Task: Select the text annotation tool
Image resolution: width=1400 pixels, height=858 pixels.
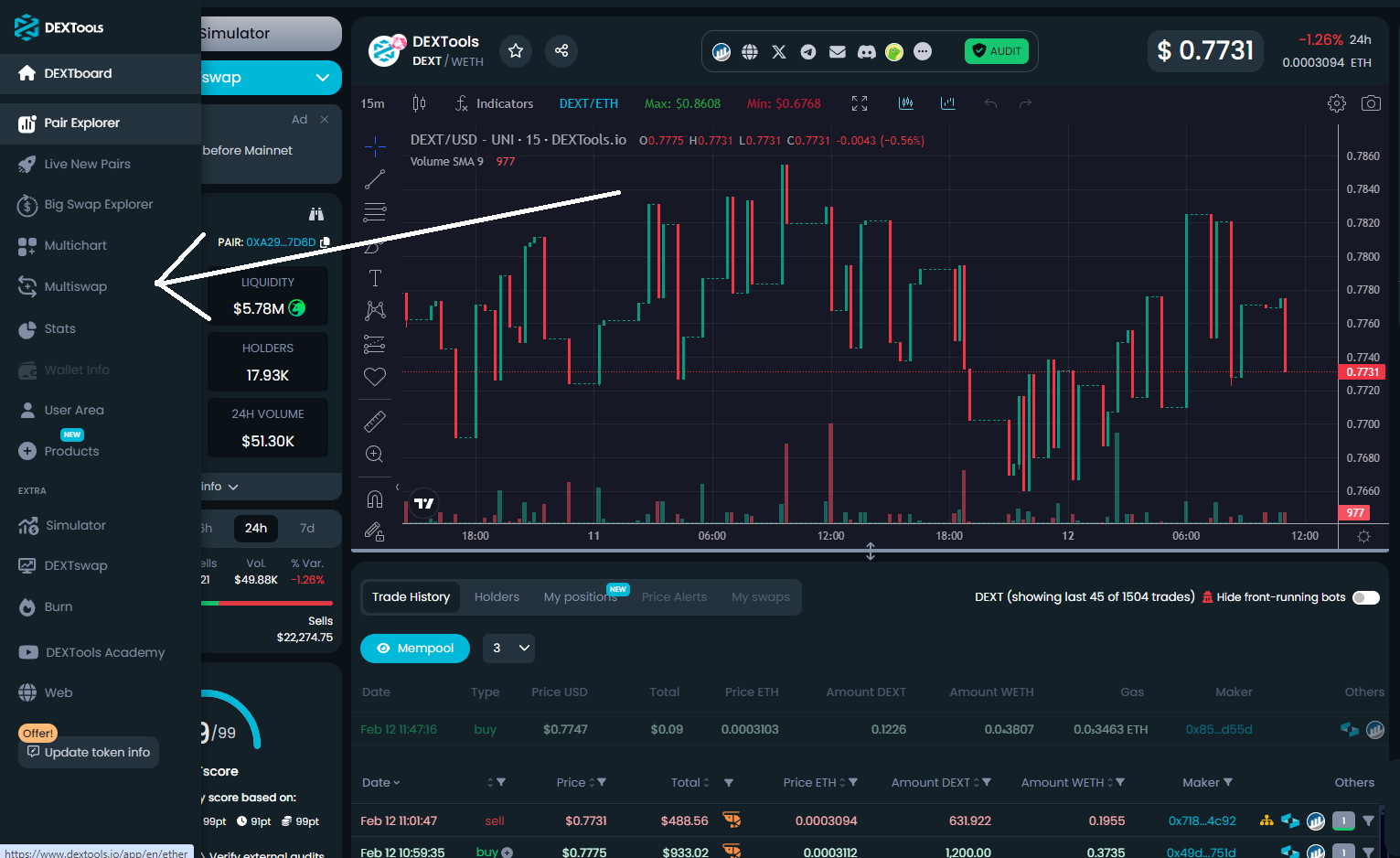Action: (375, 278)
